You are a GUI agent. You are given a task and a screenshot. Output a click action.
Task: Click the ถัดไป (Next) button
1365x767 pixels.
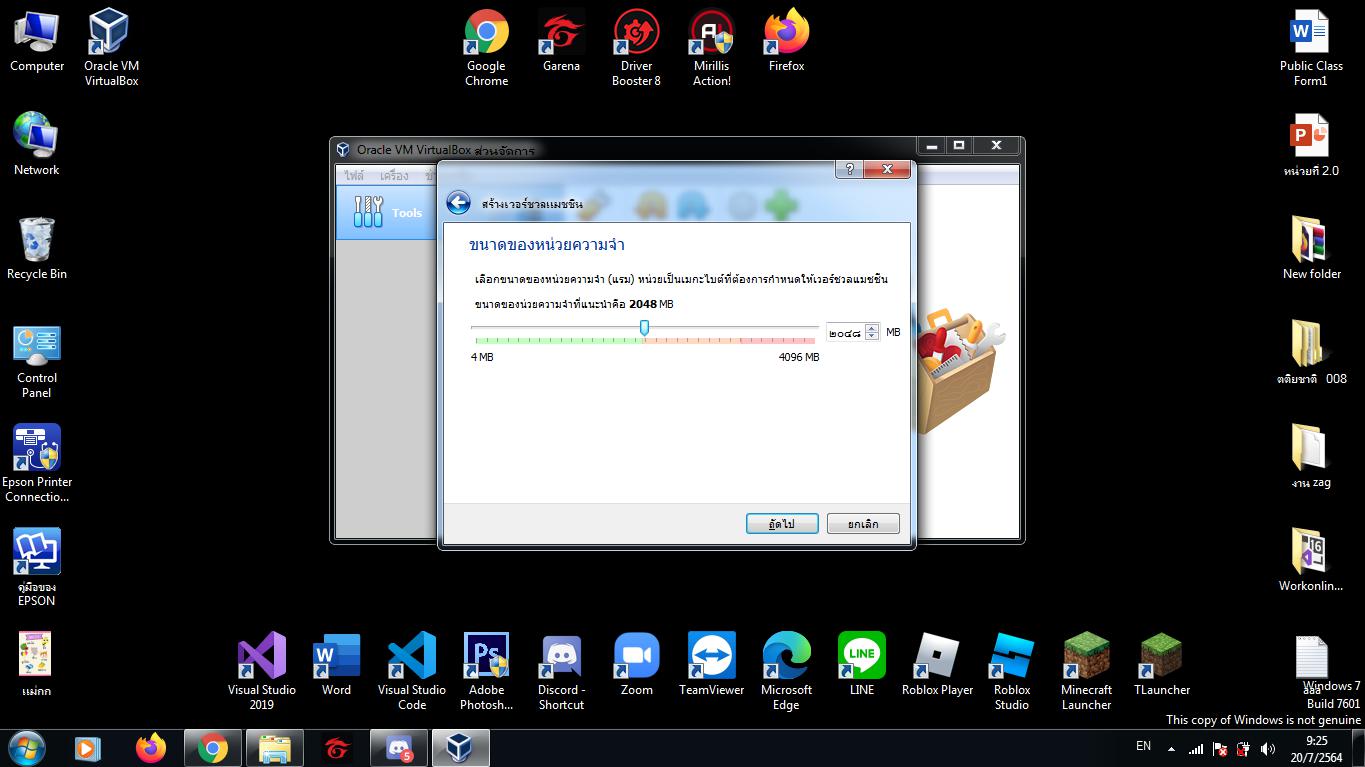click(782, 524)
